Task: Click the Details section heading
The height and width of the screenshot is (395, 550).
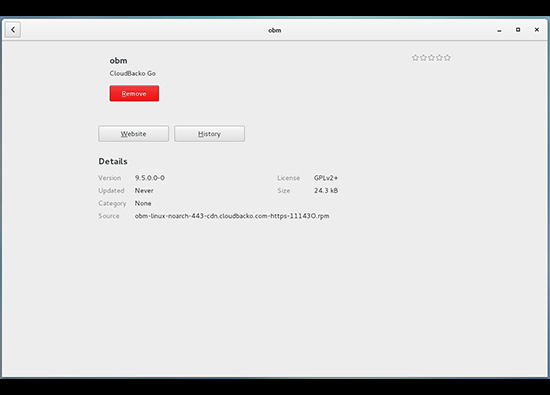Action: (x=113, y=161)
